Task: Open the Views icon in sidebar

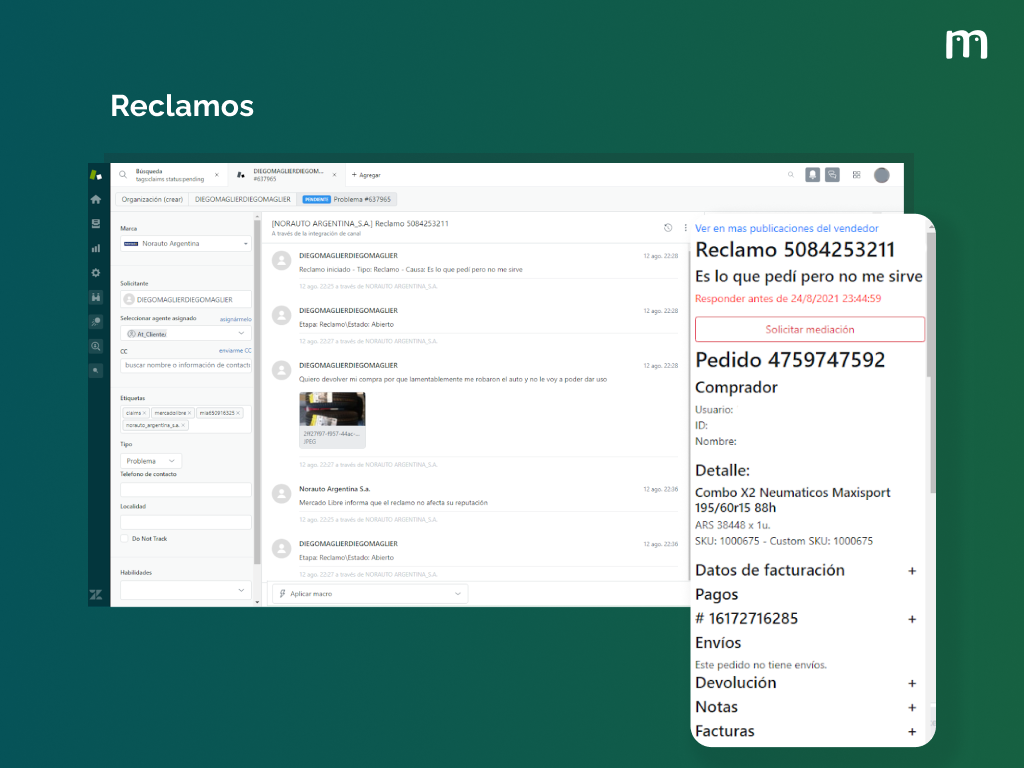Action: coord(96,223)
